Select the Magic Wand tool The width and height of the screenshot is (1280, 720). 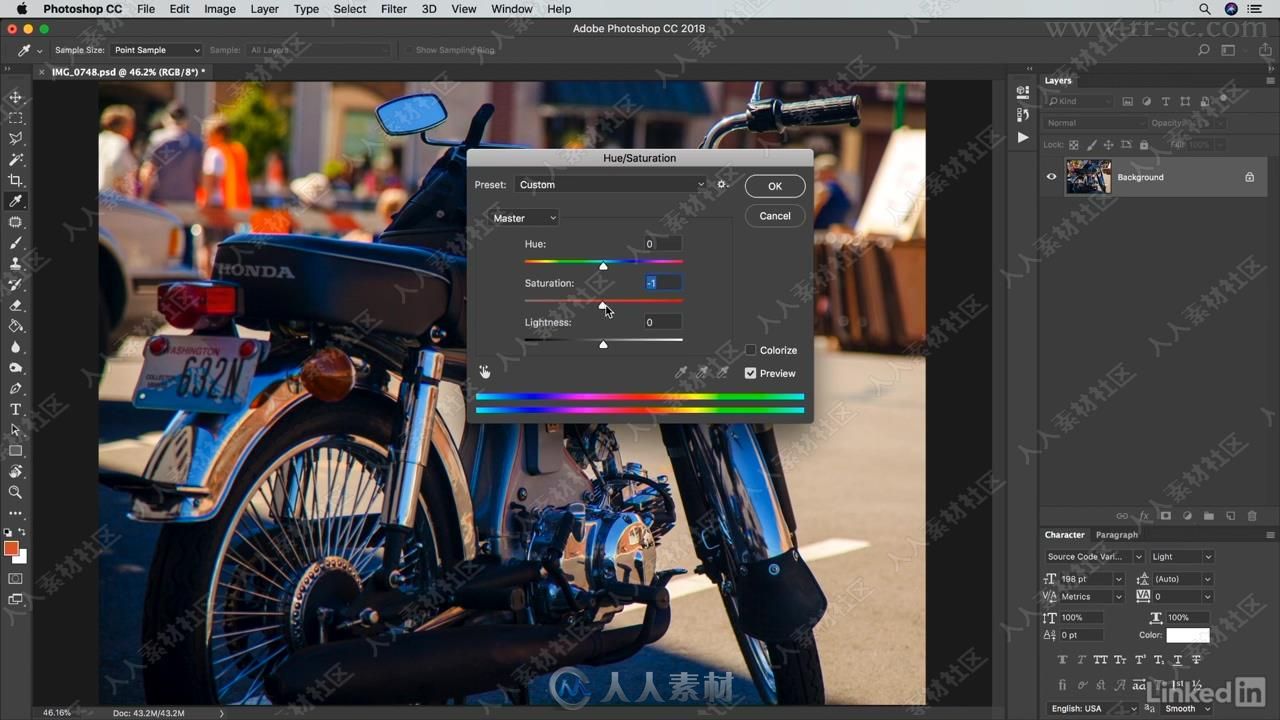click(15, 160)
